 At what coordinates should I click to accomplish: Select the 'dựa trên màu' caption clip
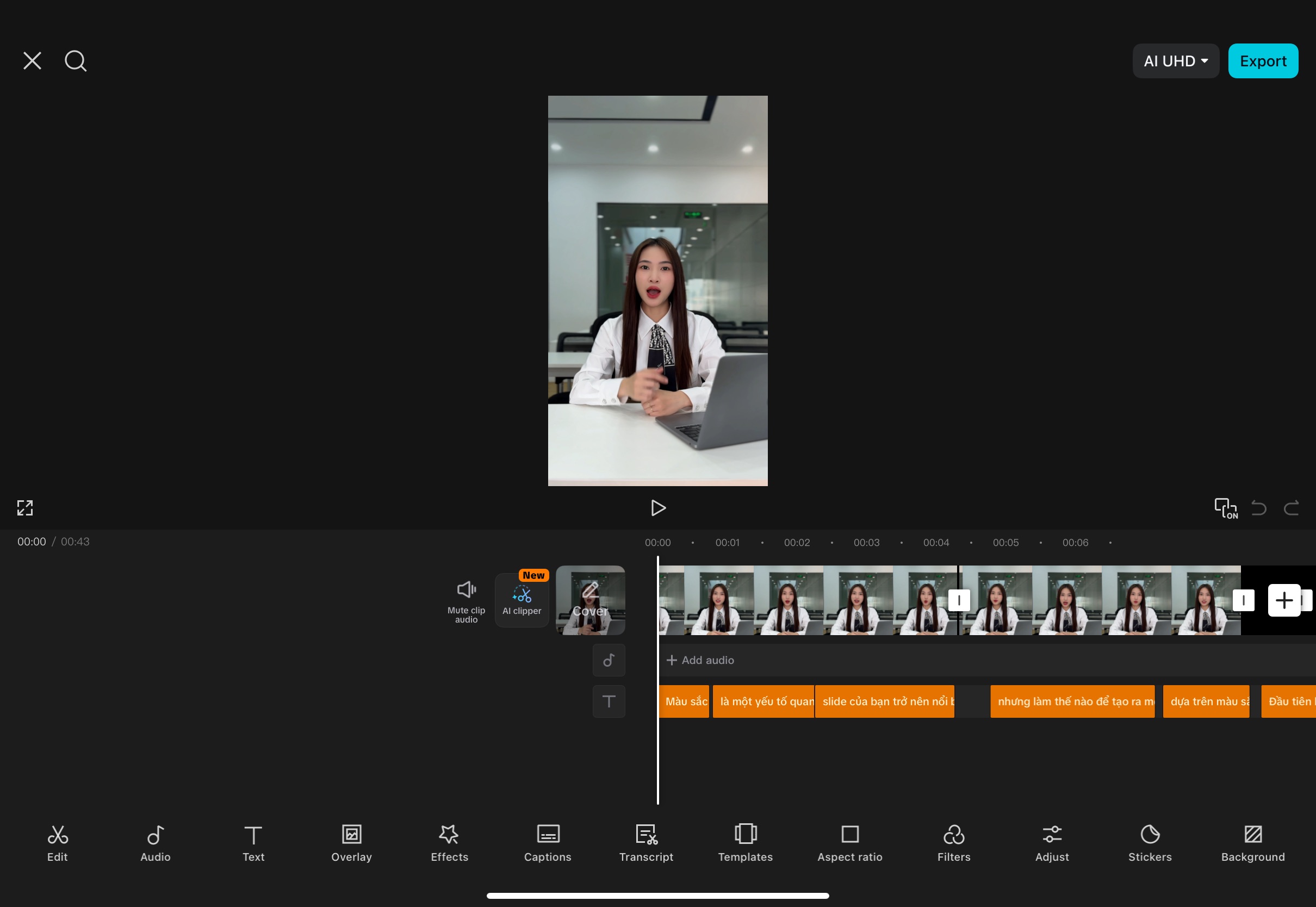1206,701
